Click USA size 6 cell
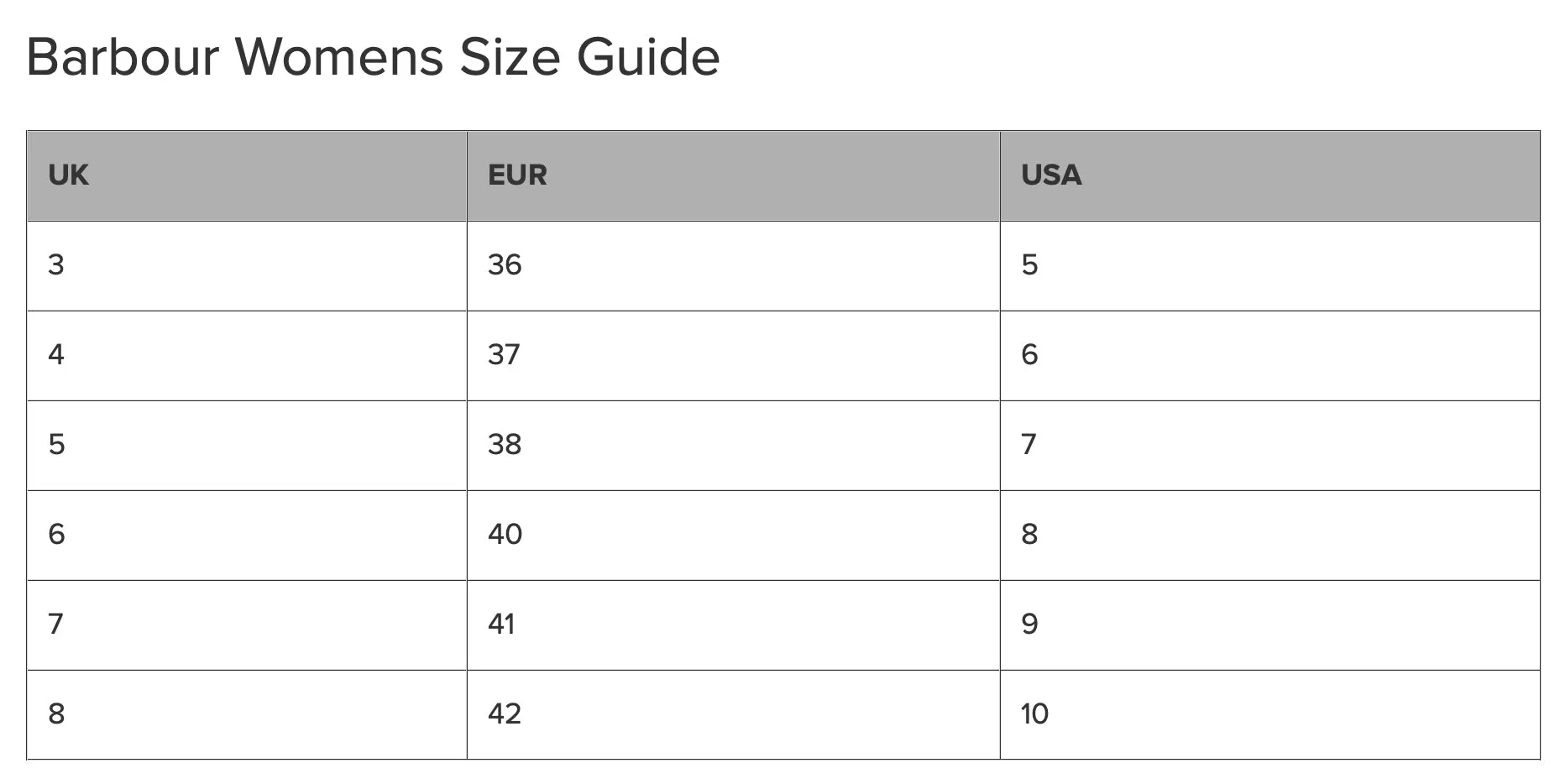The height and width of the screenshot is (784, 1565). (1270, 356)
